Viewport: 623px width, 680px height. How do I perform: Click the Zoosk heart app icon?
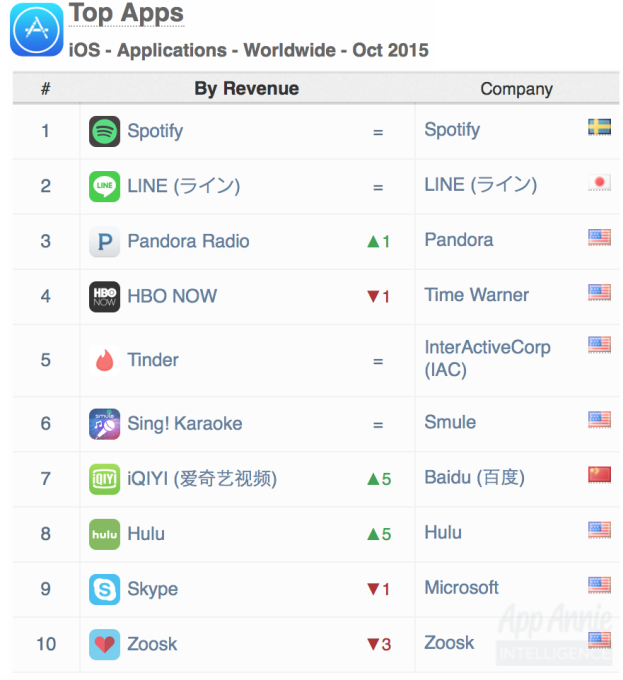(104, 644)
